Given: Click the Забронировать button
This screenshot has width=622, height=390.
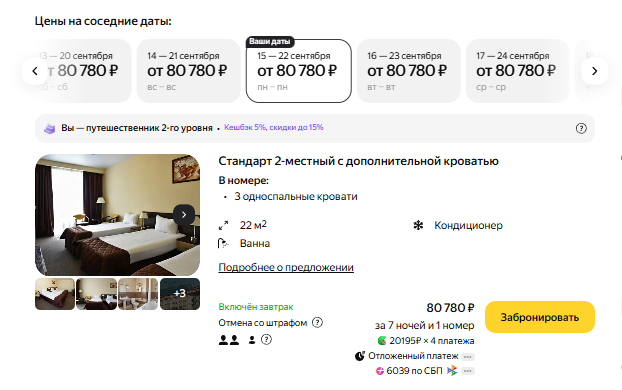Looking at the screenshot, I should point(540,317).
